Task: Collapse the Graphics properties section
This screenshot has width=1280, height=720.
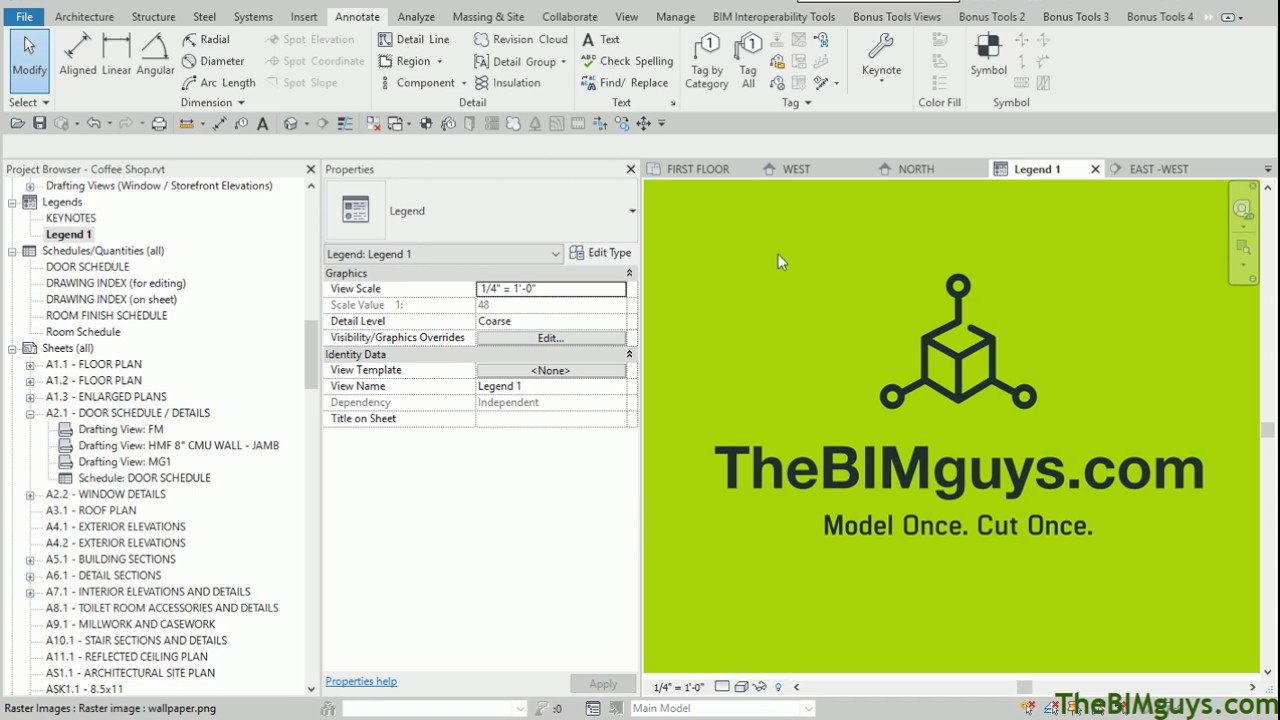Action: 629,273
